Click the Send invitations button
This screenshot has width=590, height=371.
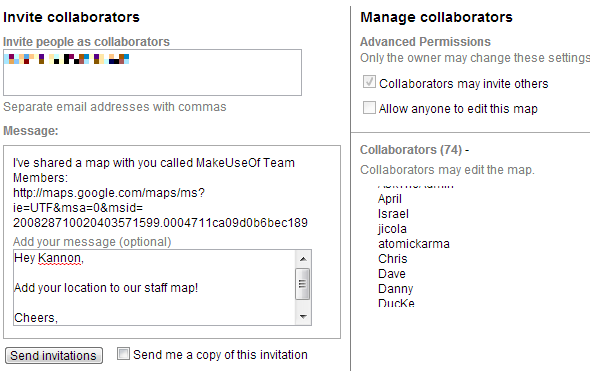click(54, 356)
